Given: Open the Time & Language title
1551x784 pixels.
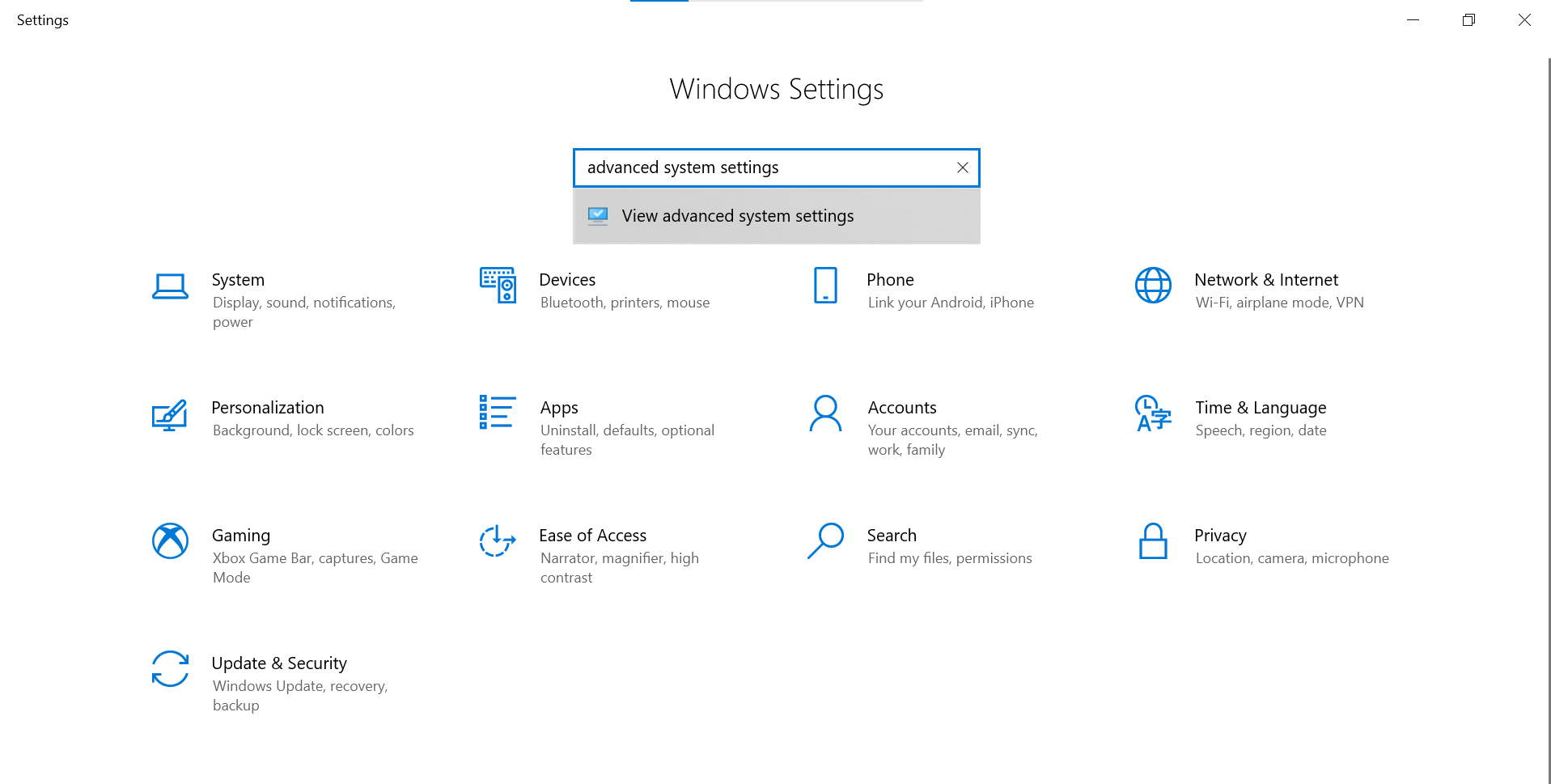Looking at the screenshot, I should [x=1261, y=408].
